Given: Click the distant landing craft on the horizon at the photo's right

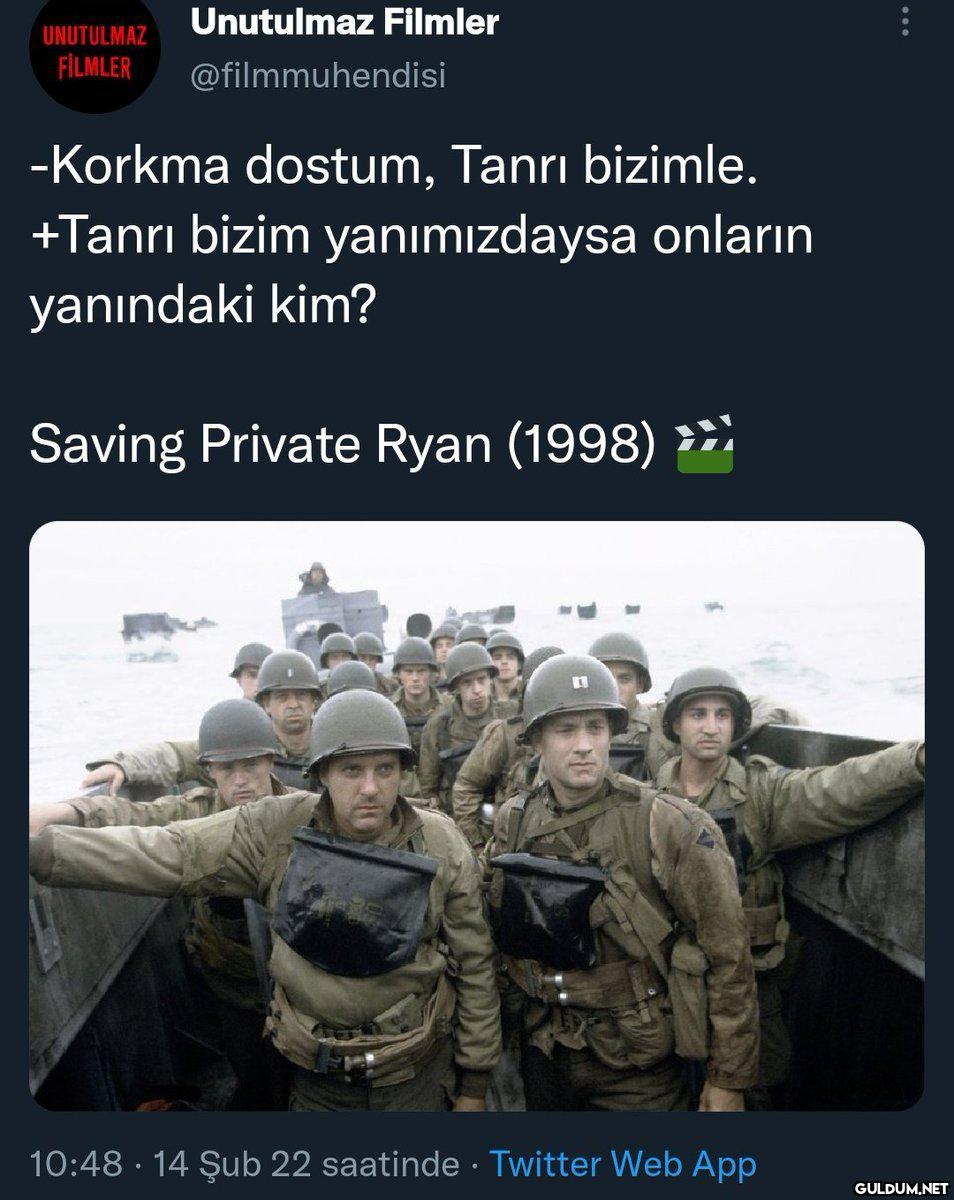Looking at the screenshot, I should 713,606.
